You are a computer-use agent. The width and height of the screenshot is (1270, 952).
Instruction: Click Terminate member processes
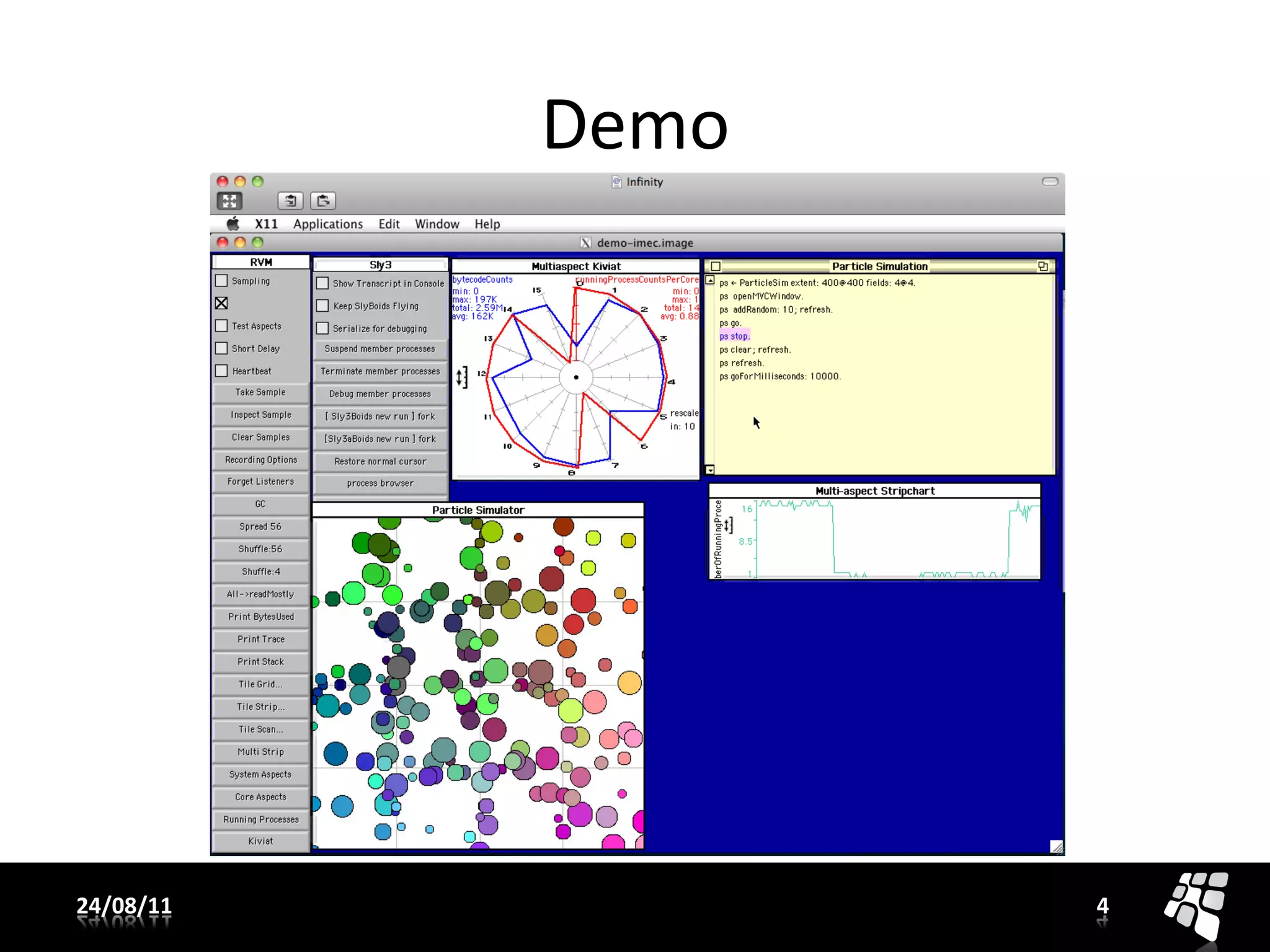(x=380, y=371)
